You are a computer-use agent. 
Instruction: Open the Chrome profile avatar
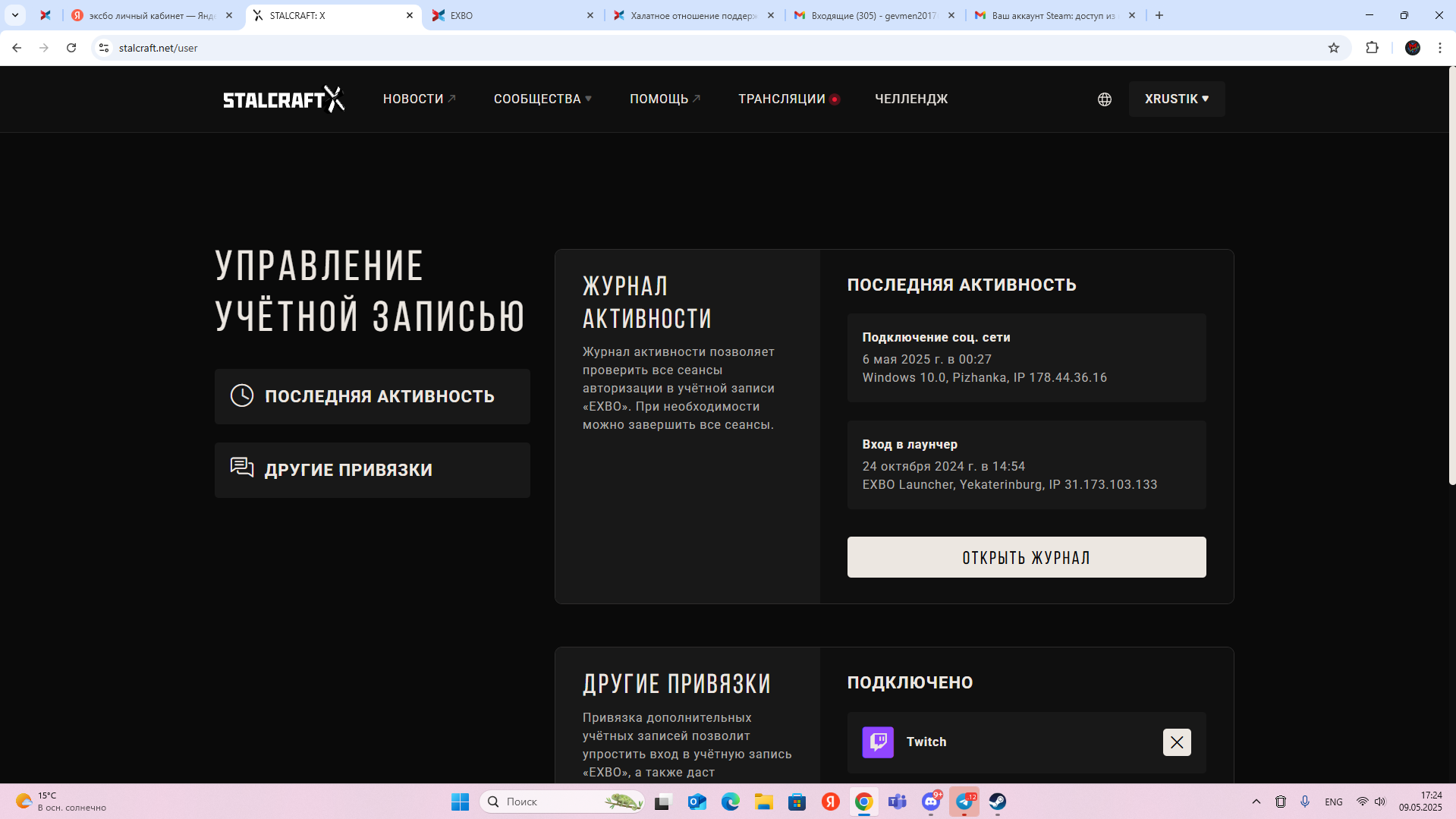(x=1413, y=48)
